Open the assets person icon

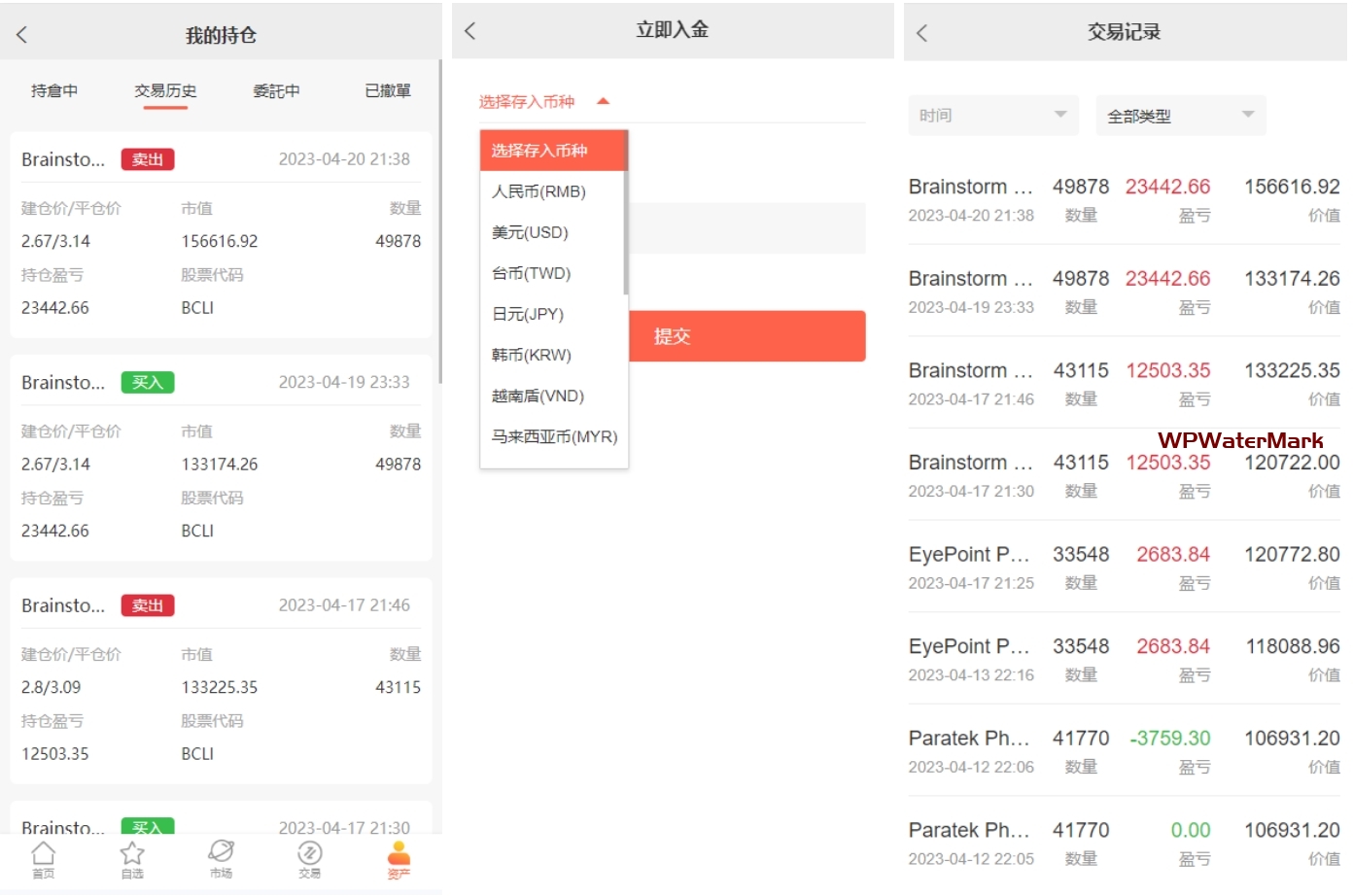coord(399,859)
